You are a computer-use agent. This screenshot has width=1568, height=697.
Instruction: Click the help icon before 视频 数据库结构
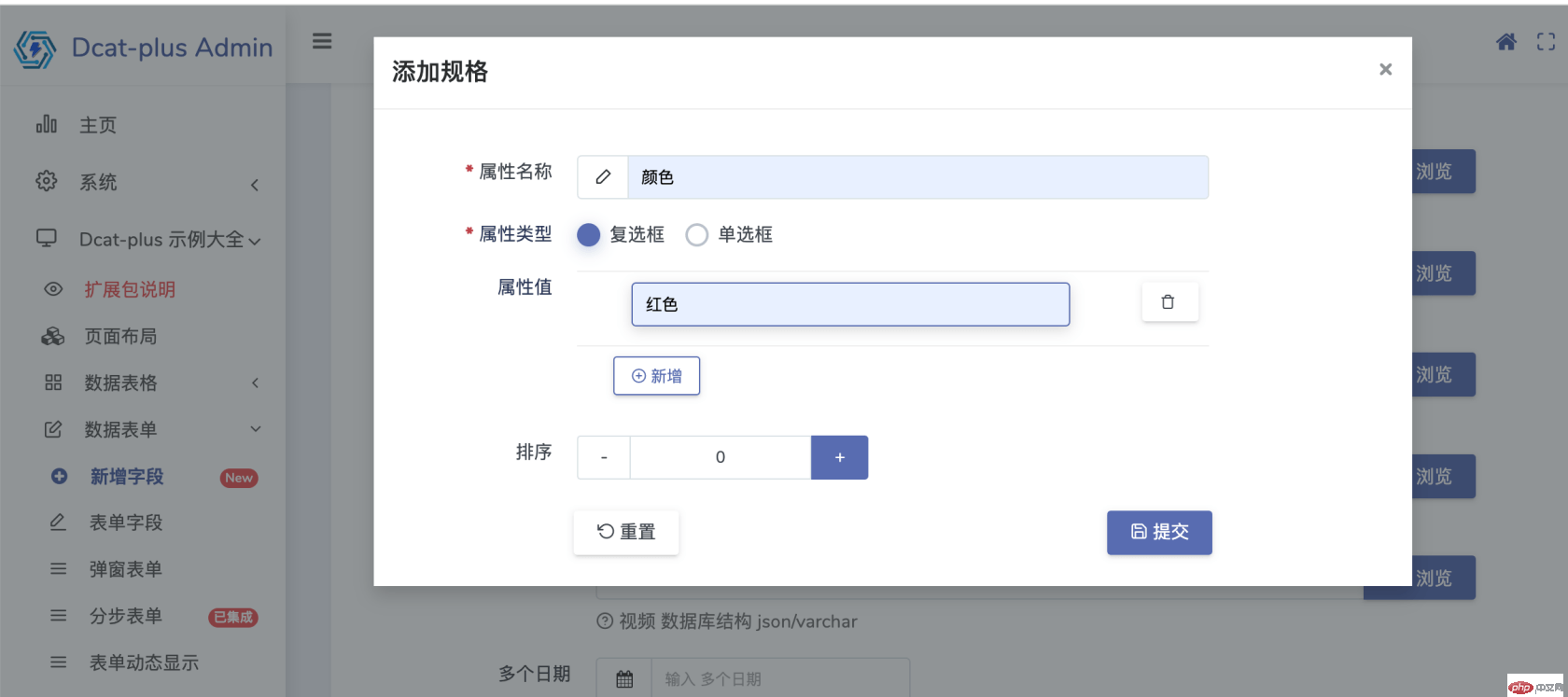coord(605,621)
